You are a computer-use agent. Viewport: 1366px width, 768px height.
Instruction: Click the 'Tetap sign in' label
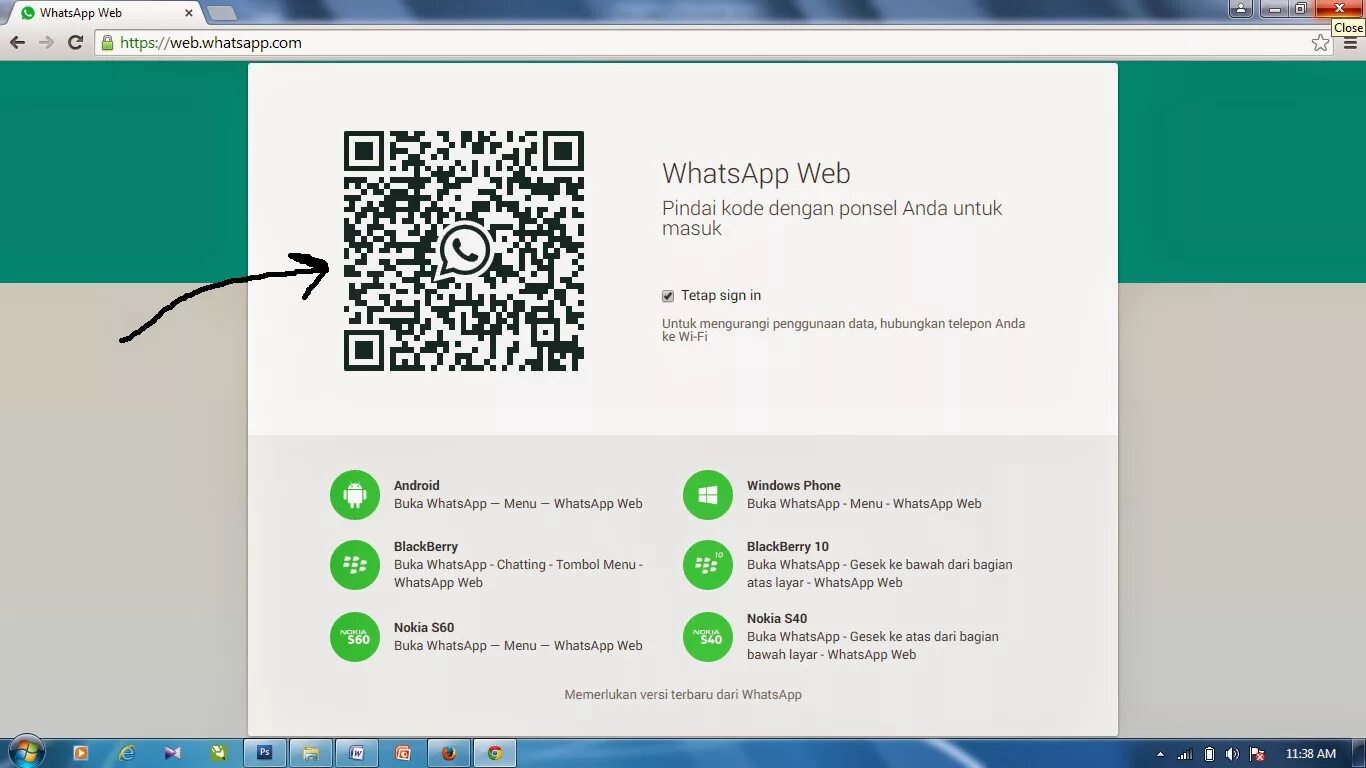(x=721, y=295)
